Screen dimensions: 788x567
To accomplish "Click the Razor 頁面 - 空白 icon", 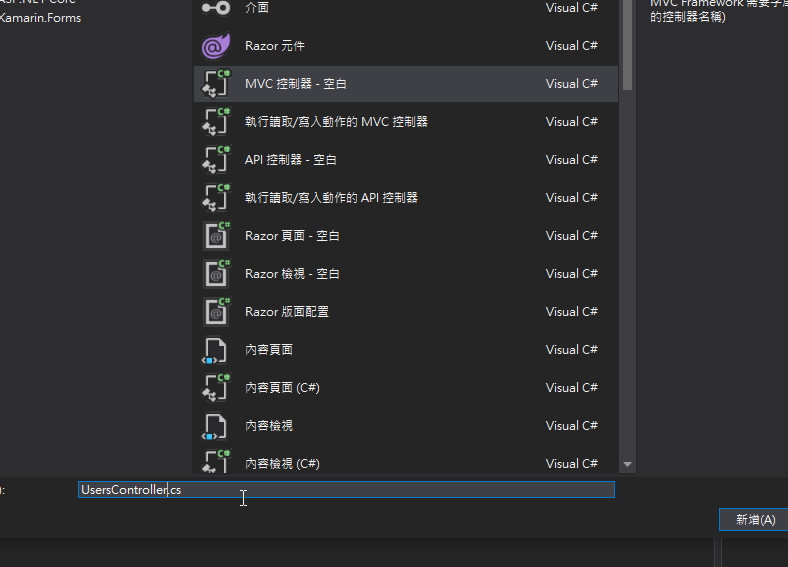I will (216, 236).
